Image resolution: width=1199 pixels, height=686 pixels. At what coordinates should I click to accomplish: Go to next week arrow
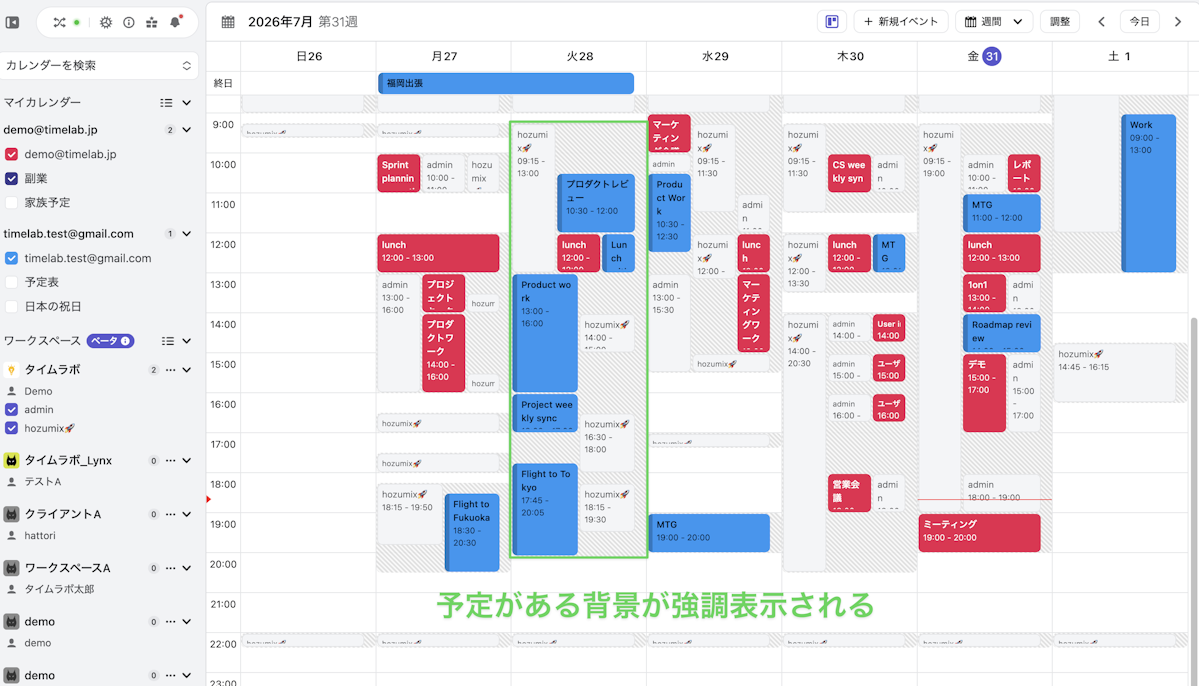(x=1178, y=21)
